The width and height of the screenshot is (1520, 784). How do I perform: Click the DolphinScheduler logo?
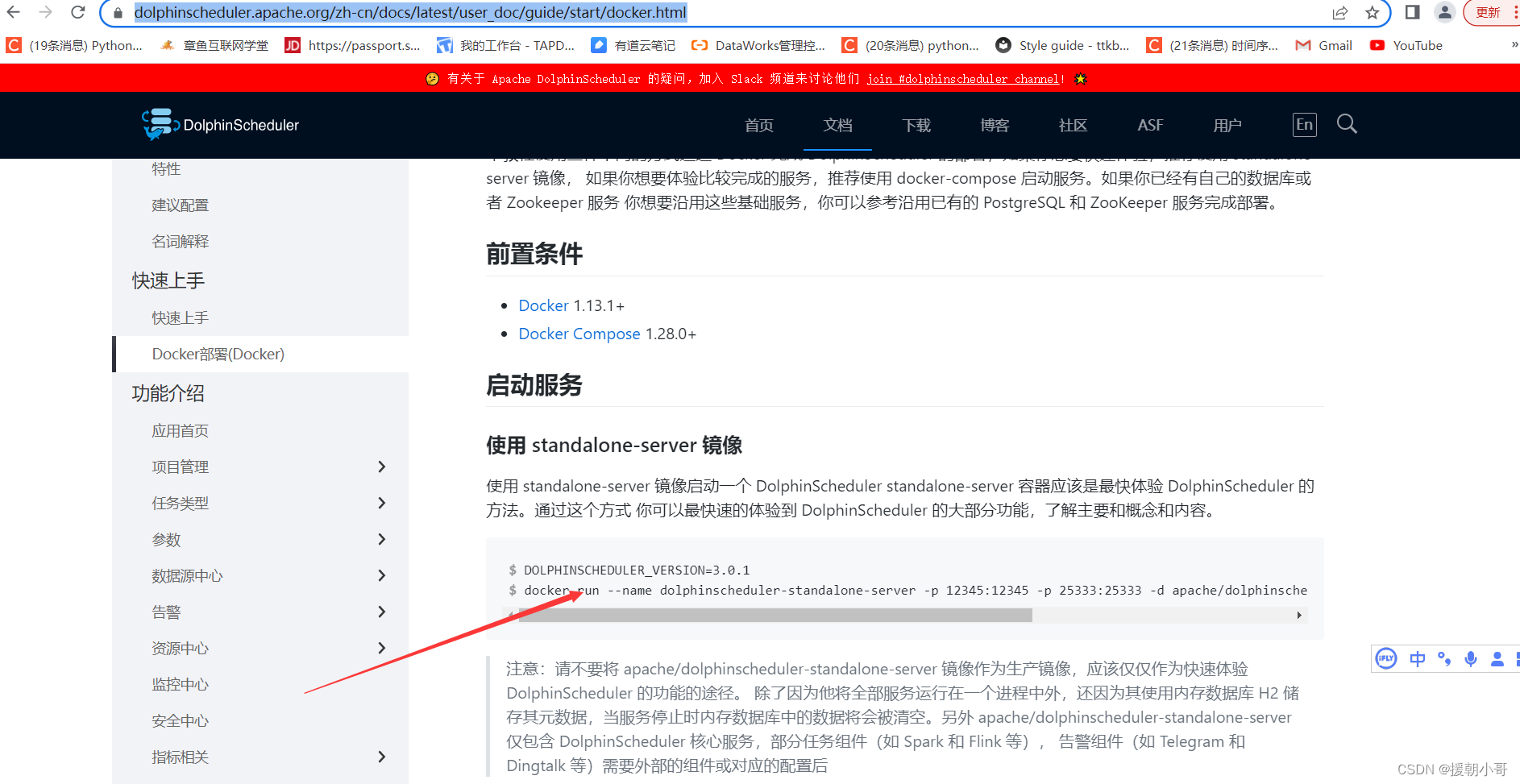(x=220, y=125)
